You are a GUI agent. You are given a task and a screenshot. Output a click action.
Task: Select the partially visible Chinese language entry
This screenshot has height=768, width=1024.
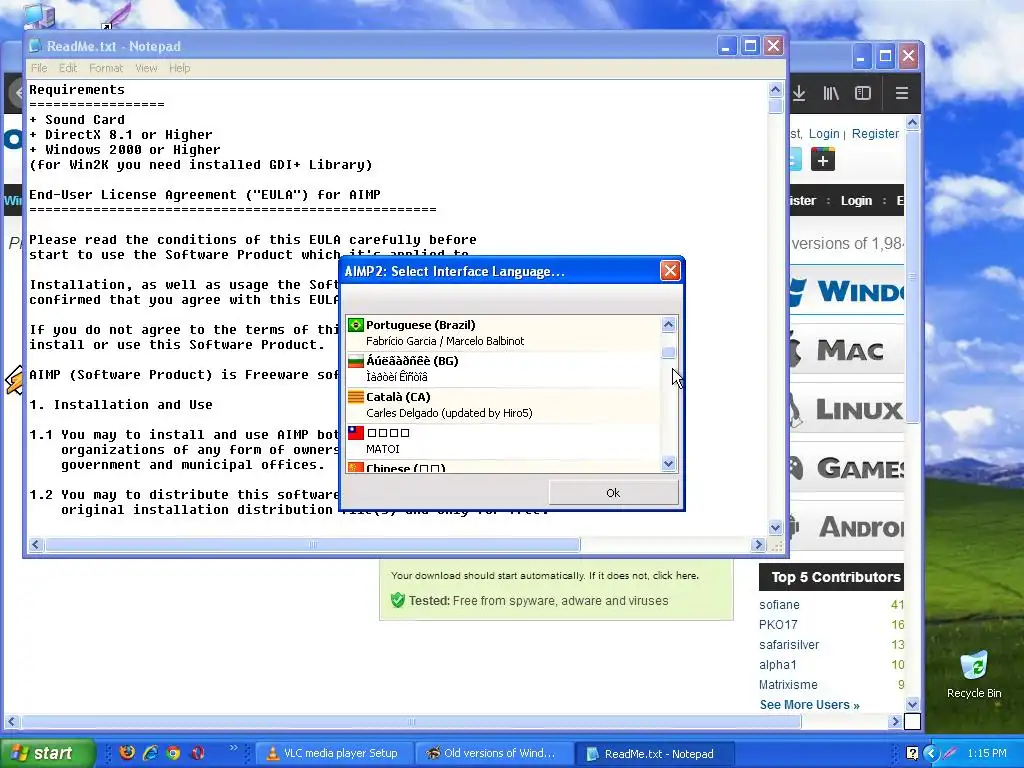(x=504, y=466)
